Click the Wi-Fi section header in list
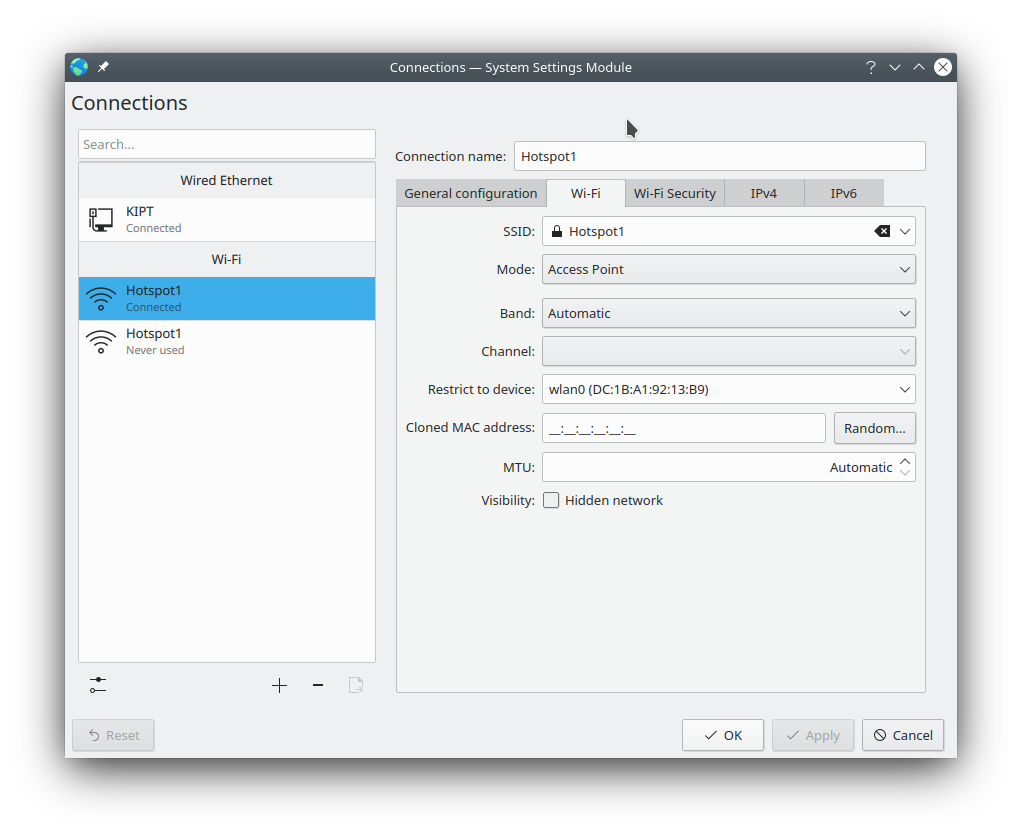 point(227,259)
